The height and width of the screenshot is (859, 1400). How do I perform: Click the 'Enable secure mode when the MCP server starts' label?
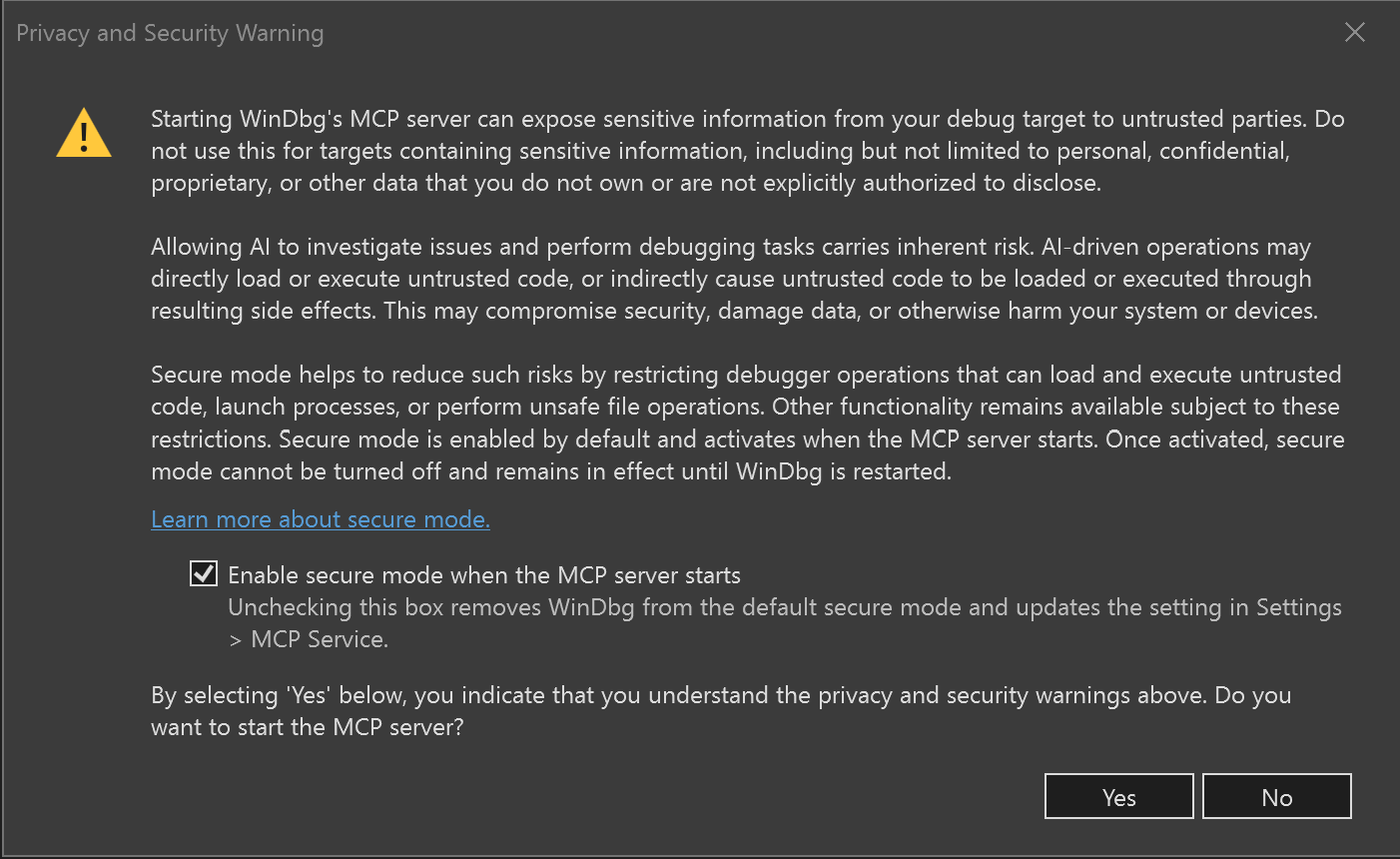coord(484,575)
